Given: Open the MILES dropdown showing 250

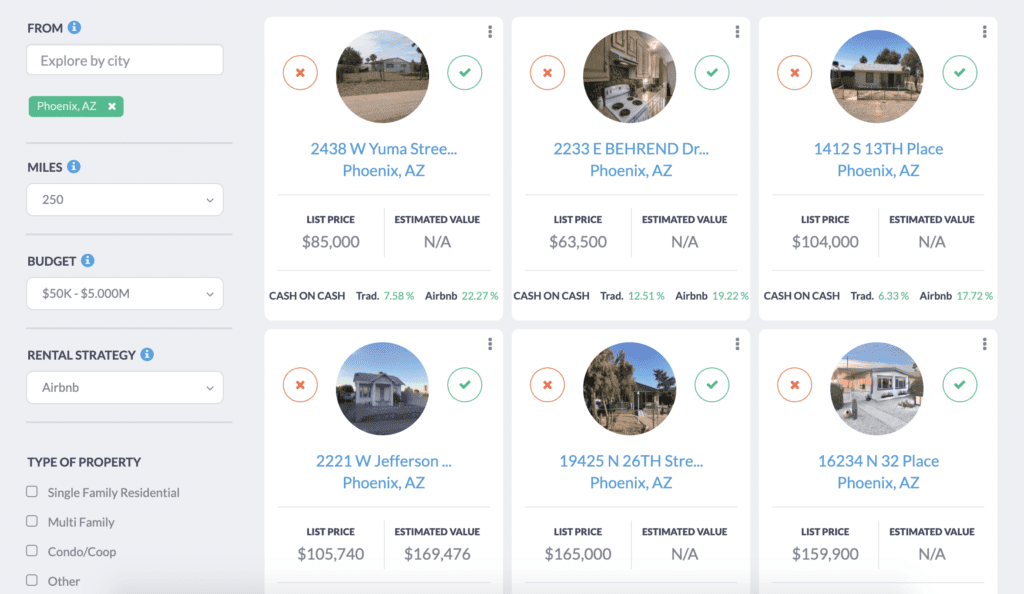Looking at the screenshot, I should (x=124, y=199).
